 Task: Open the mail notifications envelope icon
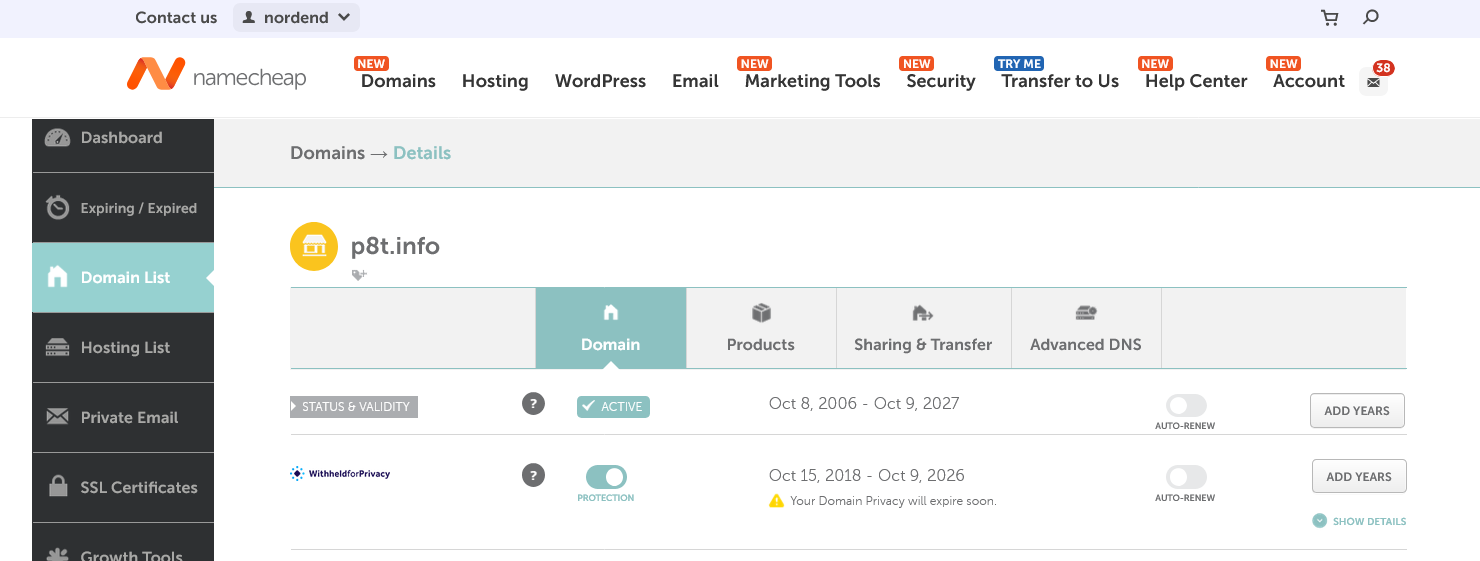click(1373, 82)
